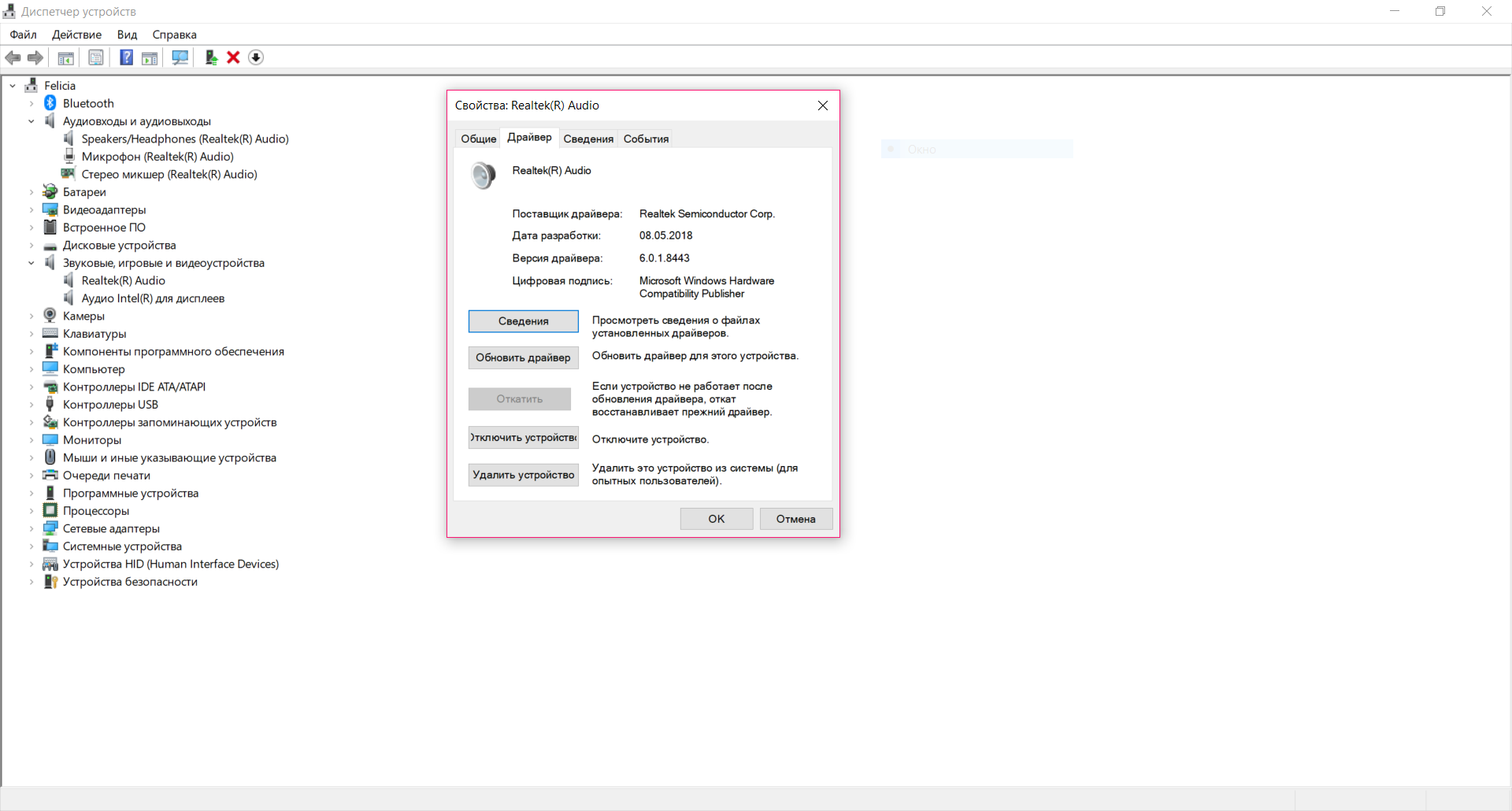Click Realtek Semiconductor Corp. provider text

click(x=707, y=214)
